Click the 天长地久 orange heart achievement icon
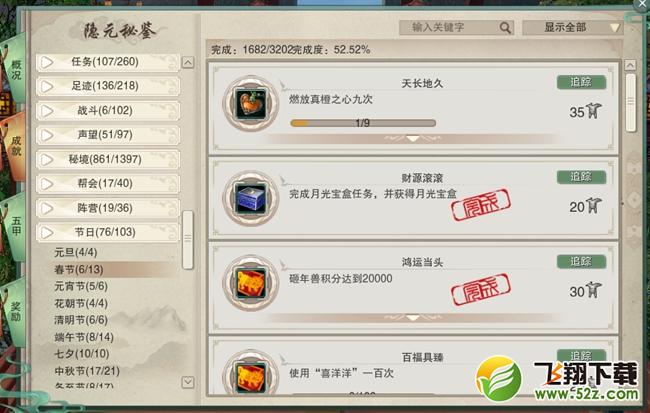 pyautogui.click(x=250, y=104)
